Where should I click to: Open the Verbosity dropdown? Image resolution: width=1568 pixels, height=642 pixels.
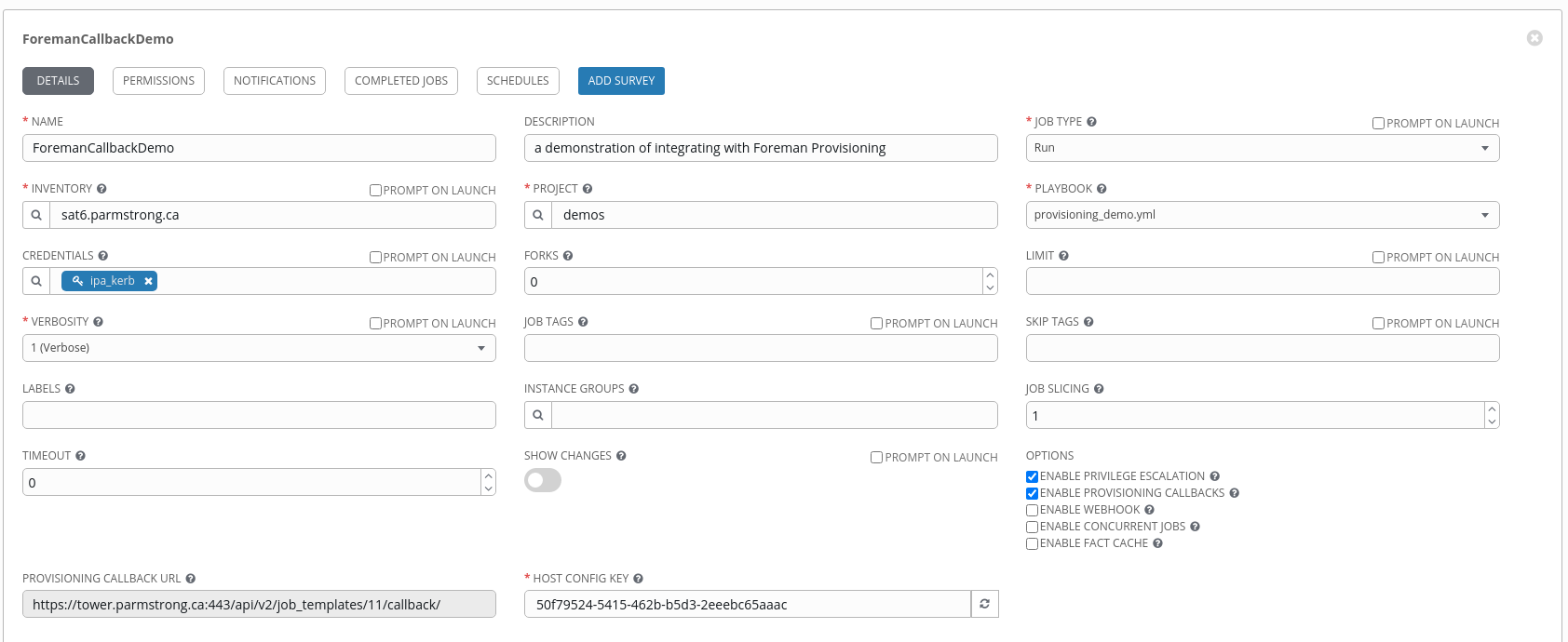tap(259, 348)
